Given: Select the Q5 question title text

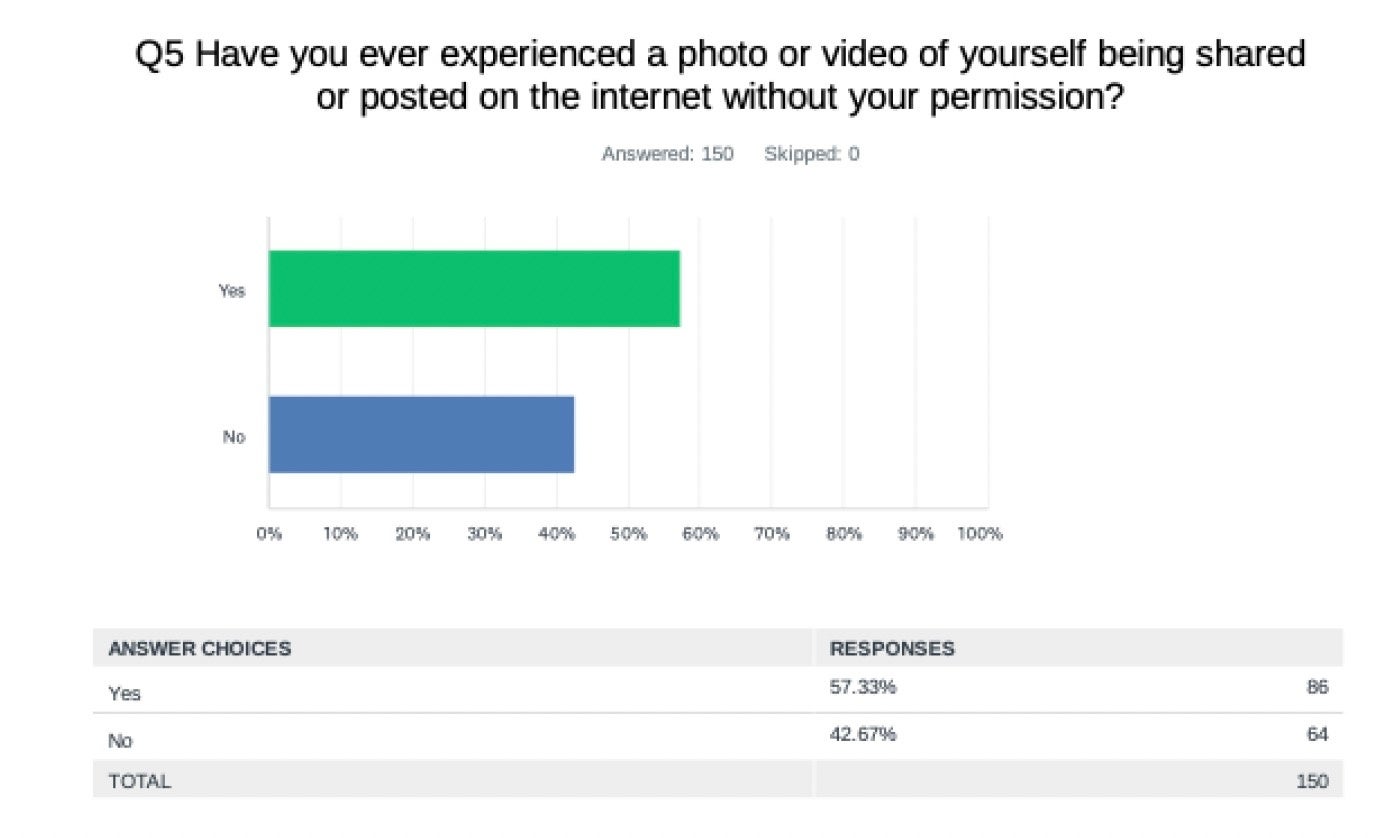Looking at the screenshot, I should coord(720,75).
